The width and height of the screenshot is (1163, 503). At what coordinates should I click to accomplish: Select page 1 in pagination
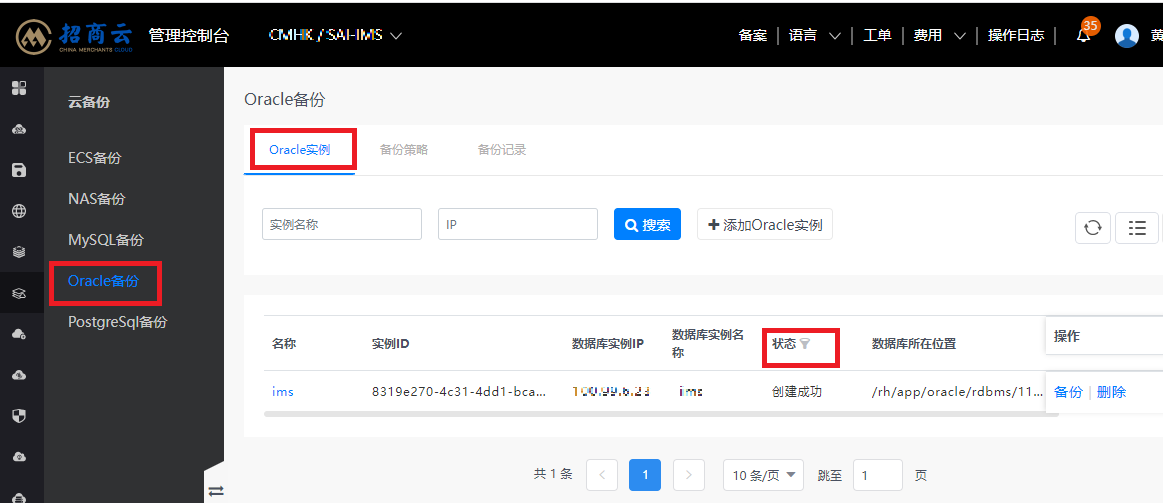[645, 475]
